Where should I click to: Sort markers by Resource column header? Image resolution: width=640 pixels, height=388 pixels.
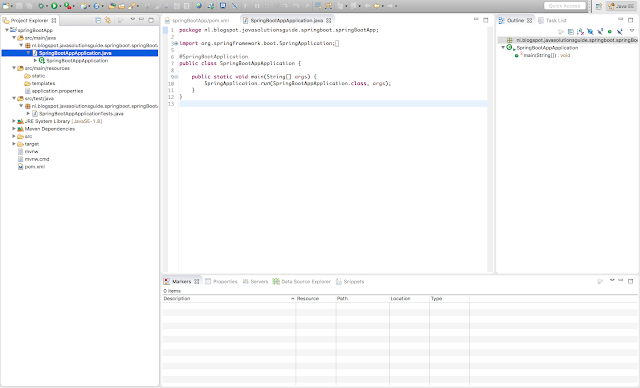[316, 299]
